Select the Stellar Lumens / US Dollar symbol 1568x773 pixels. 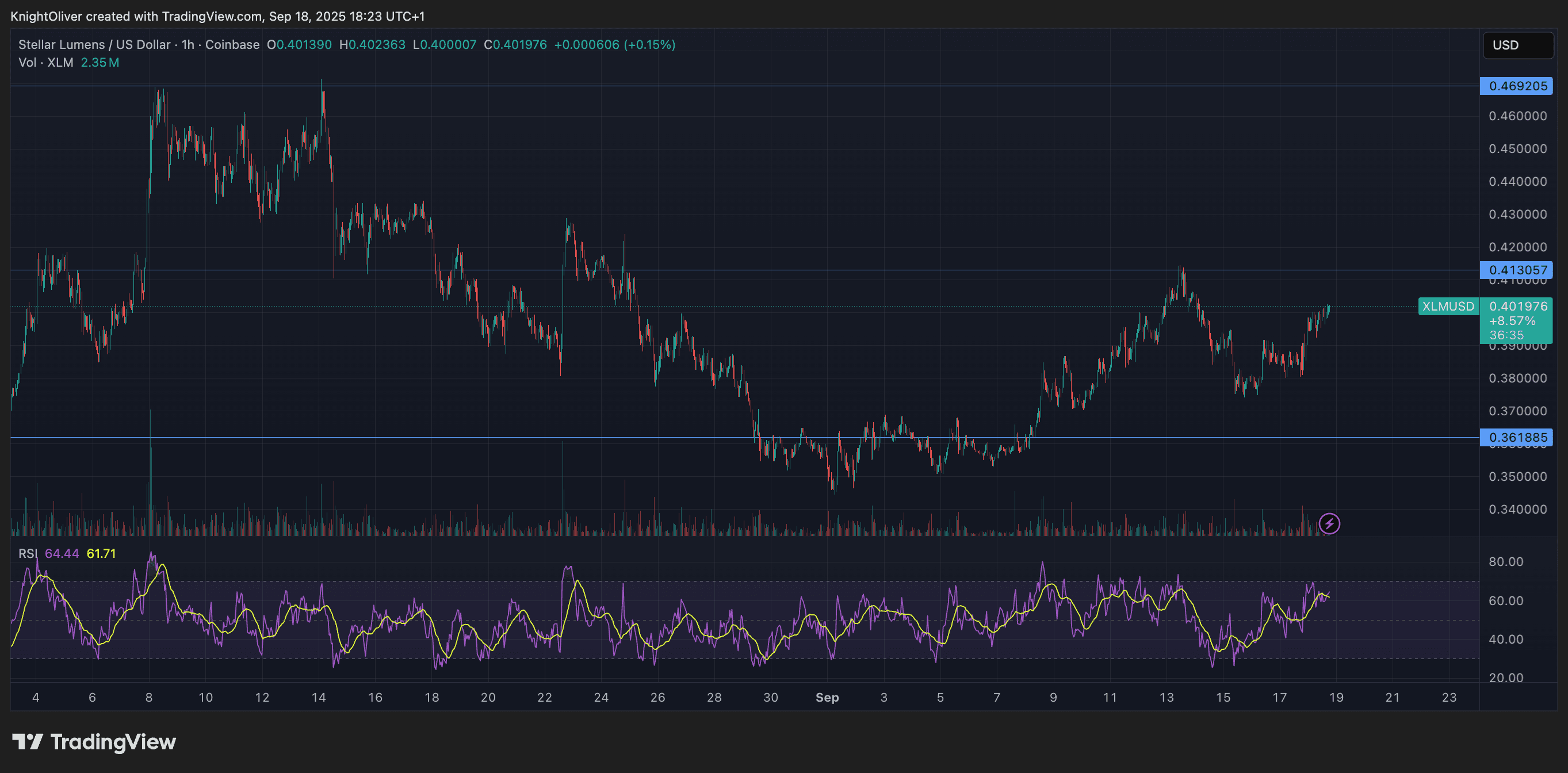(94, 44)
